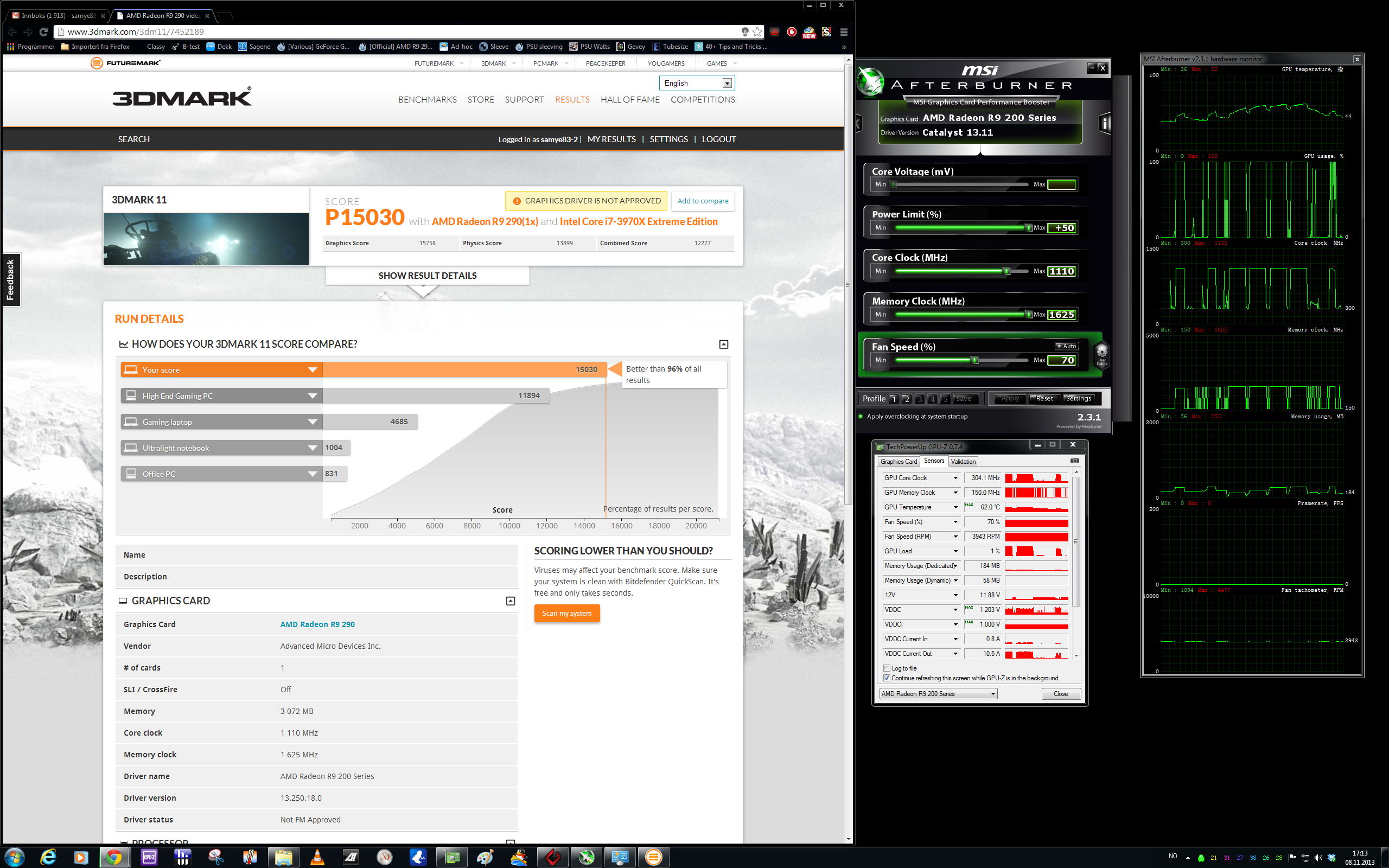Show more bookmarks with the chevron

844,47
